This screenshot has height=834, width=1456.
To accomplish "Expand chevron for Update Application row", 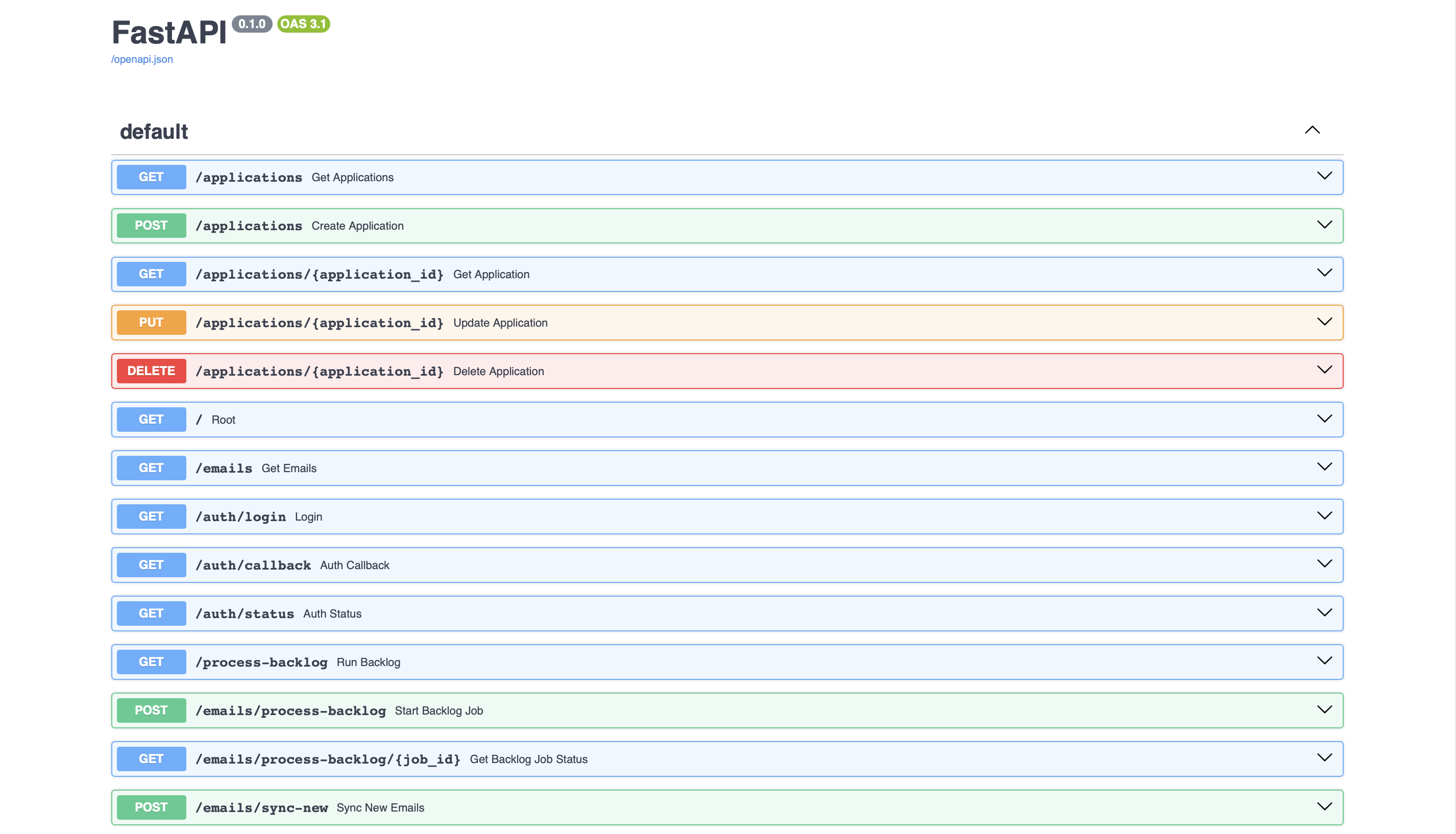I will click(1325, 322).
